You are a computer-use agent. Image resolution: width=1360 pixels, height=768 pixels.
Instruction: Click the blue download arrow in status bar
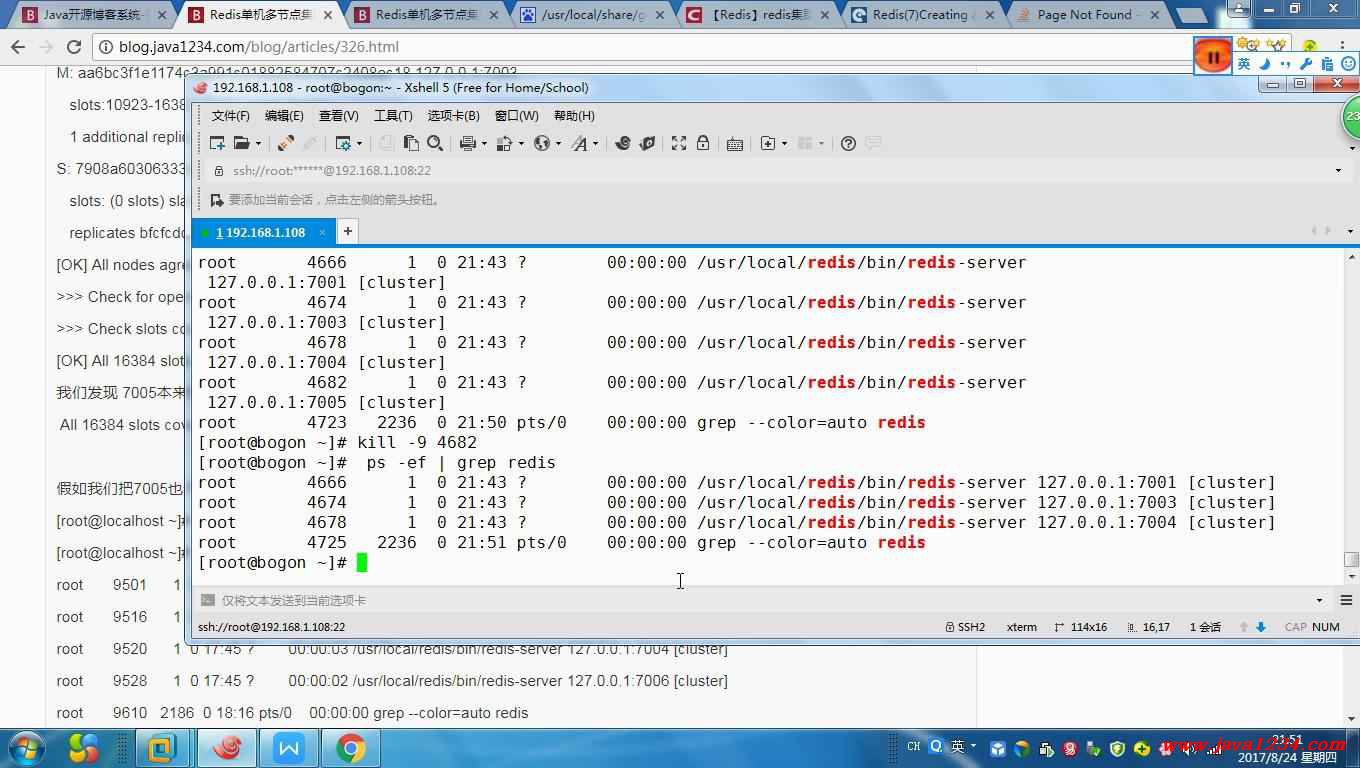[x=1261, y=627]
